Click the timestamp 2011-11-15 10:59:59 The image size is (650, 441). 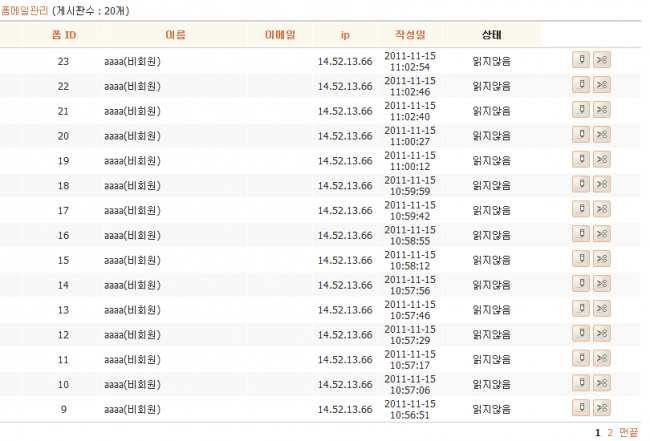pos(410,186)
